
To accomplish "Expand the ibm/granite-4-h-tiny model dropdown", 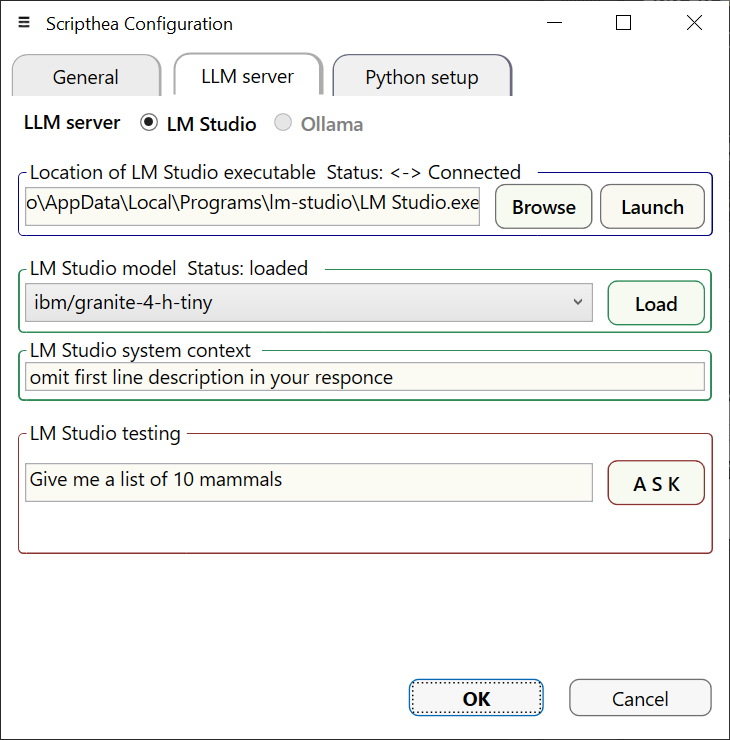I will point(308,302).
